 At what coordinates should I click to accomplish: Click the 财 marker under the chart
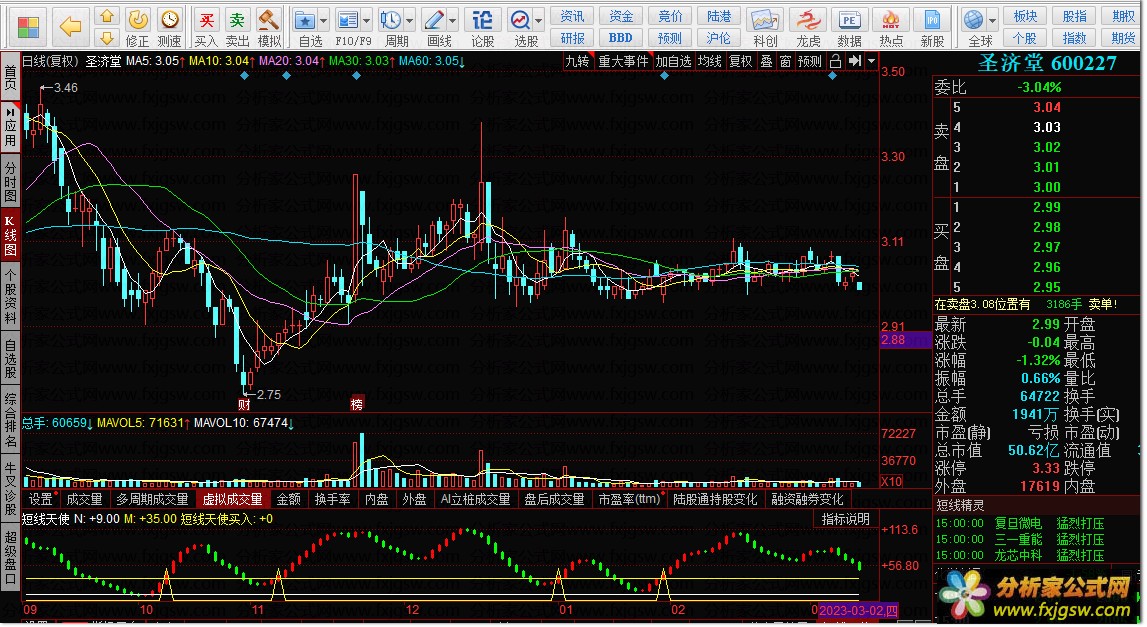[244, 404]
